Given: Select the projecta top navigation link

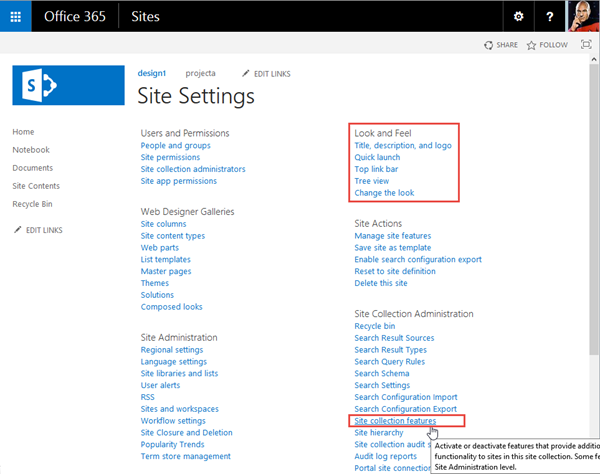Looking at the screenshot, I should 199,73.
